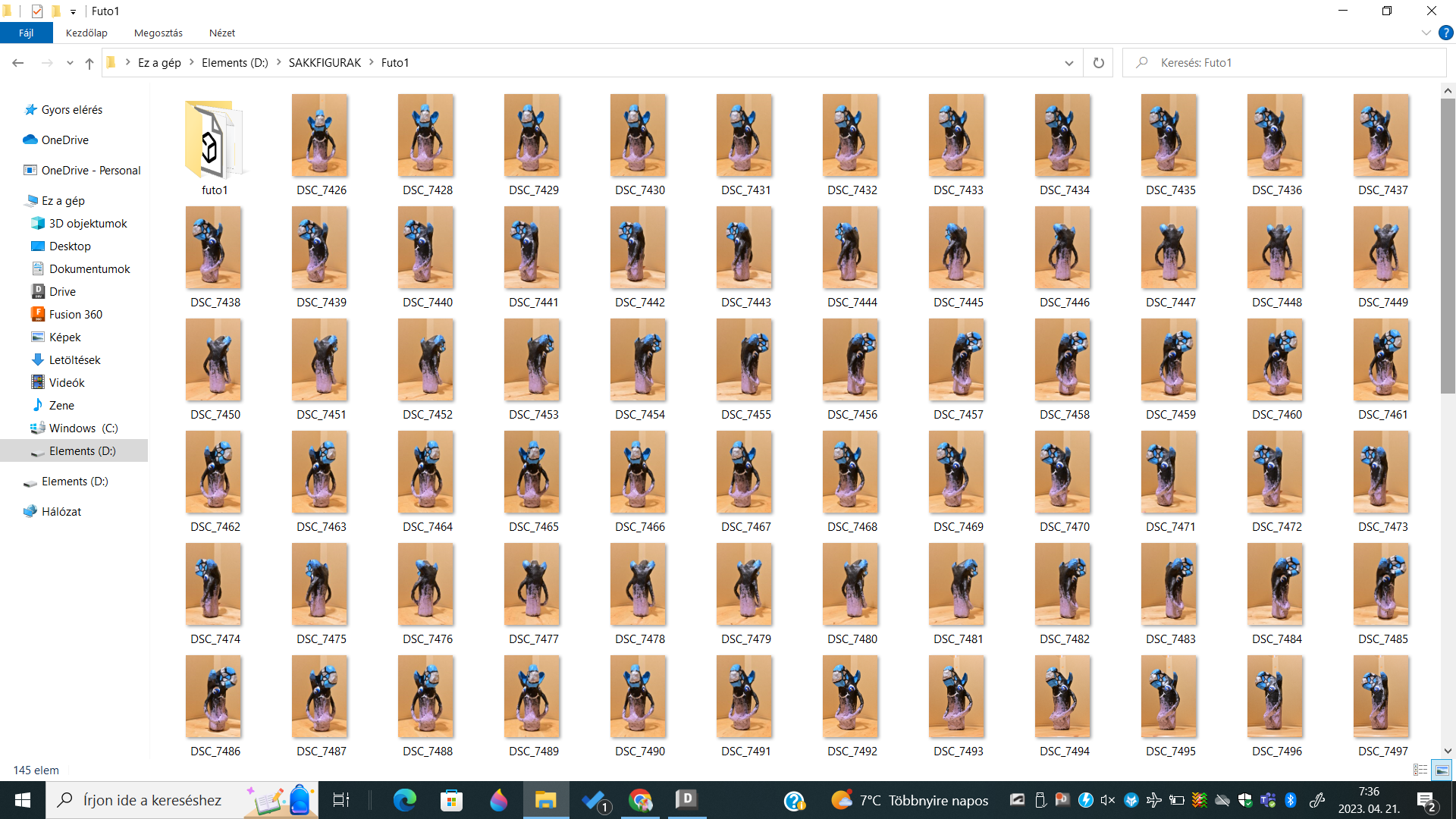The width and height of the screenshot is (1456, 819).
Task: Open Fusion 360 sidebar entry
Action: point(75,315)
